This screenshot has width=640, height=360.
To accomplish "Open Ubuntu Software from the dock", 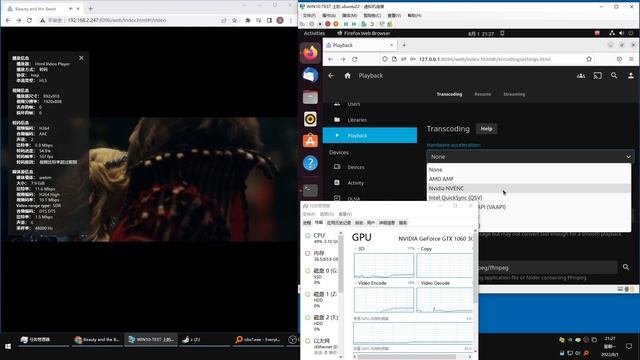I will (x=310, y=141).
